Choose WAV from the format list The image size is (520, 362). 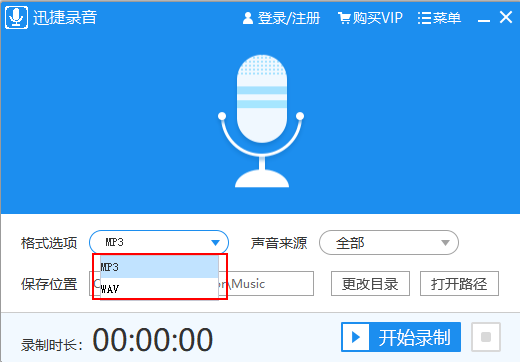[159, 288]
